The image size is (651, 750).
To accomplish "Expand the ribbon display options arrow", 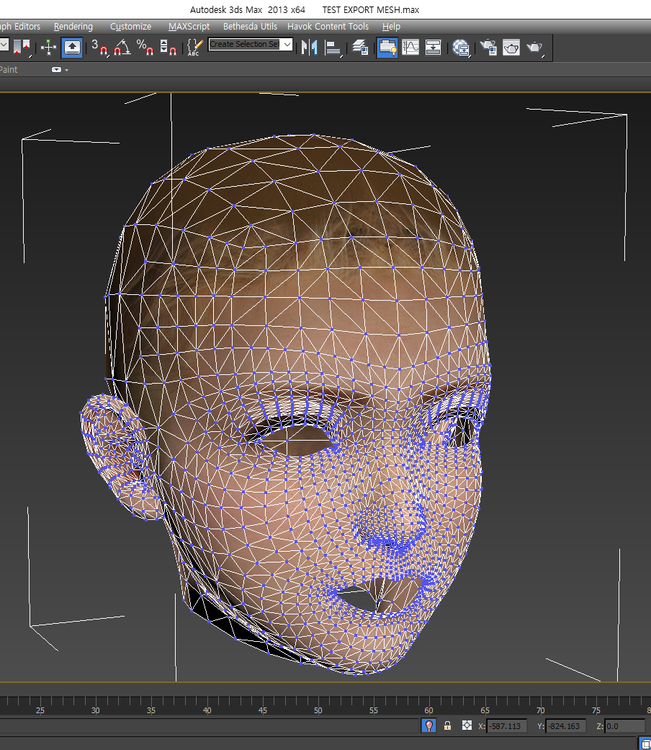I will pyautogui.click(x=66, y=70).
